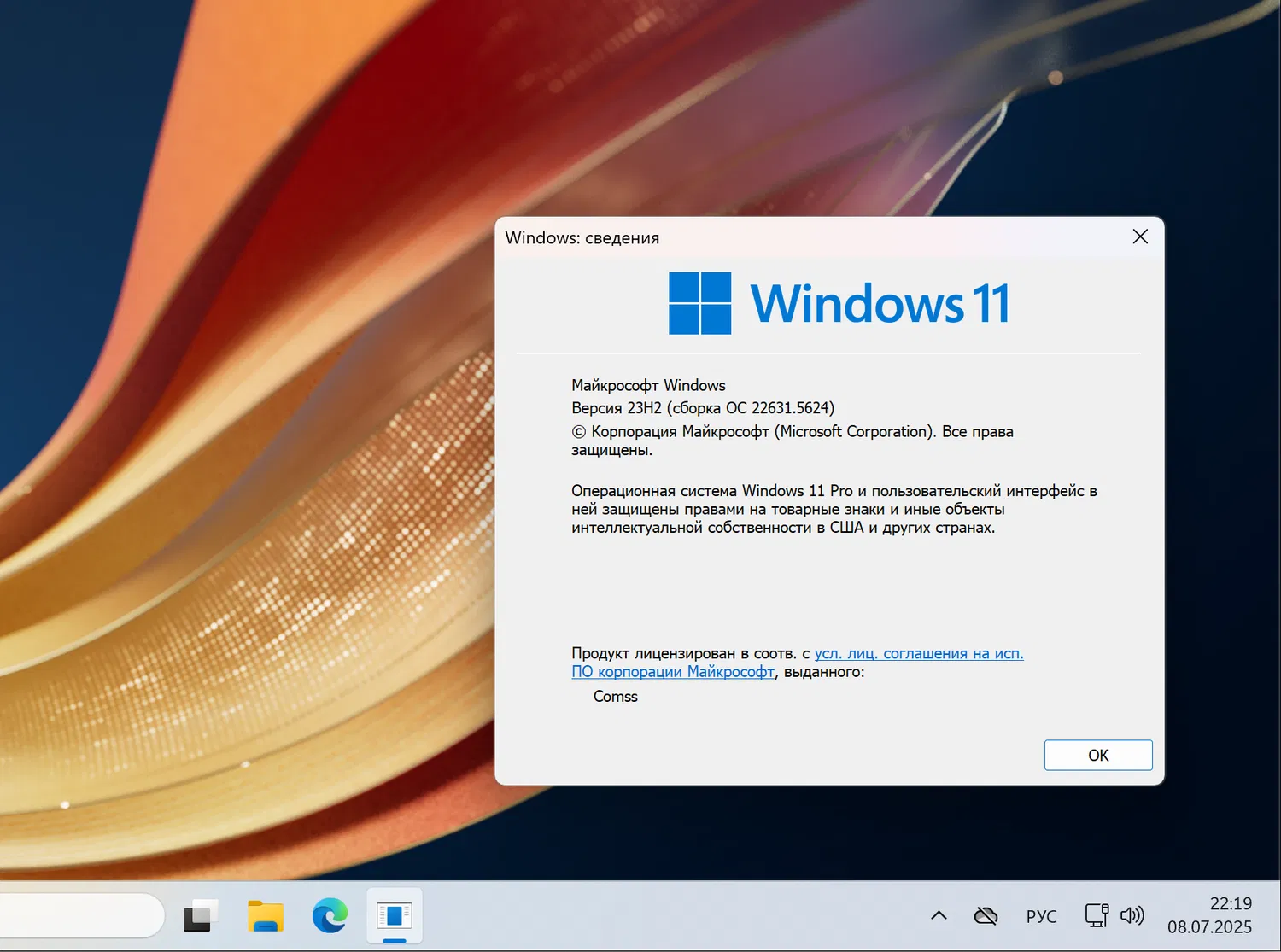The height and width of the screenshot is (952, 1281).
Task: Open the 'усл. лиц. соглашения на исп.' link
Action: point(918,652)
